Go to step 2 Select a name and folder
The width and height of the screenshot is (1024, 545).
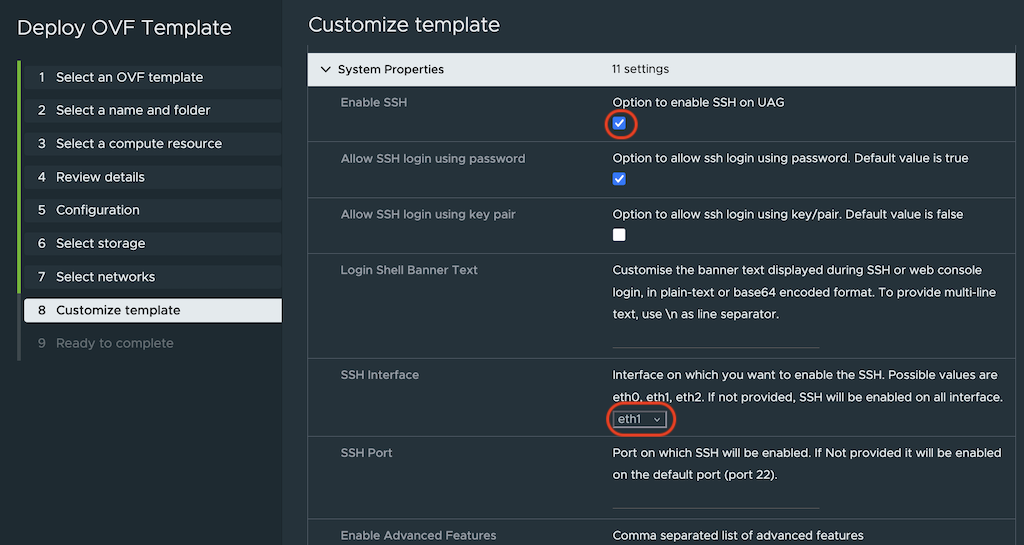[133, 110]
